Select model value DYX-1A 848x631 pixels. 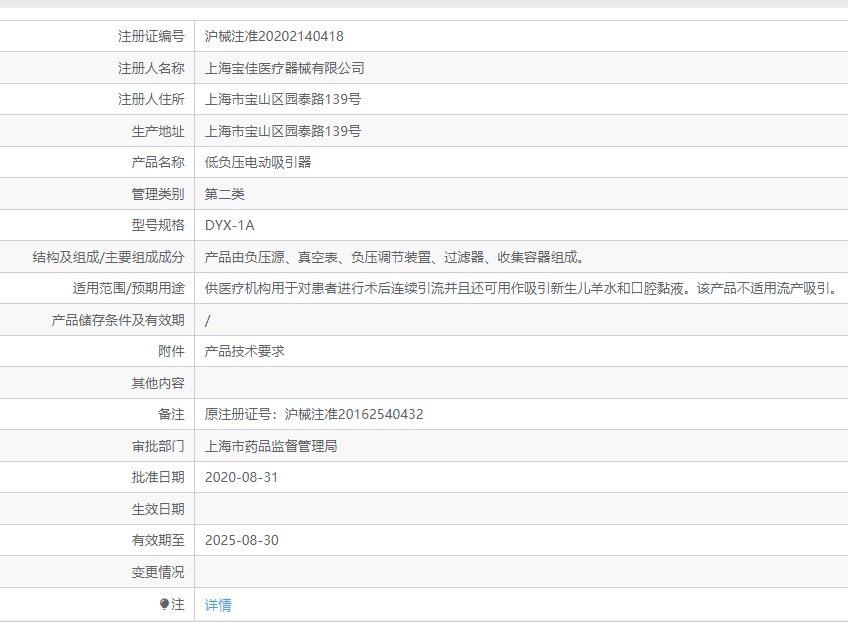click(229, 225)
